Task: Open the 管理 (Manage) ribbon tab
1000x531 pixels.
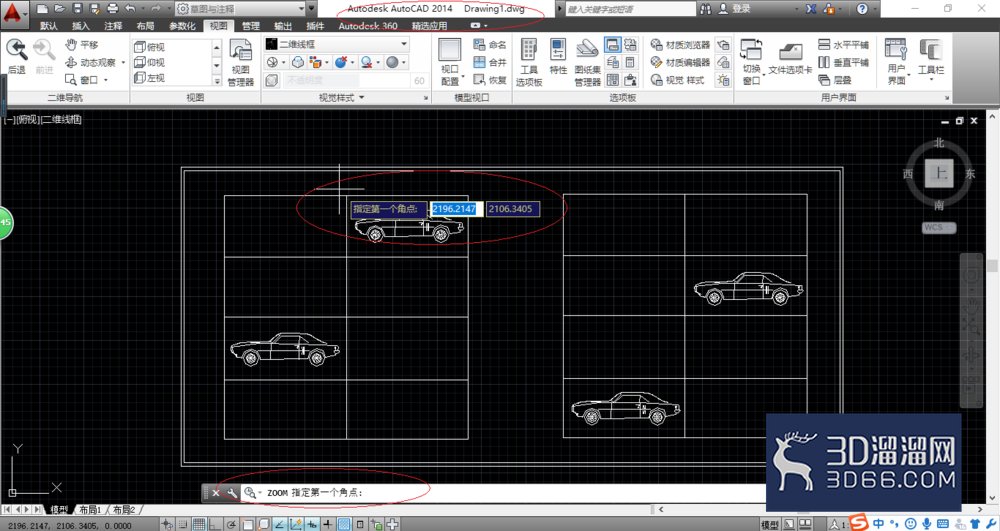Action: point(251,26)
